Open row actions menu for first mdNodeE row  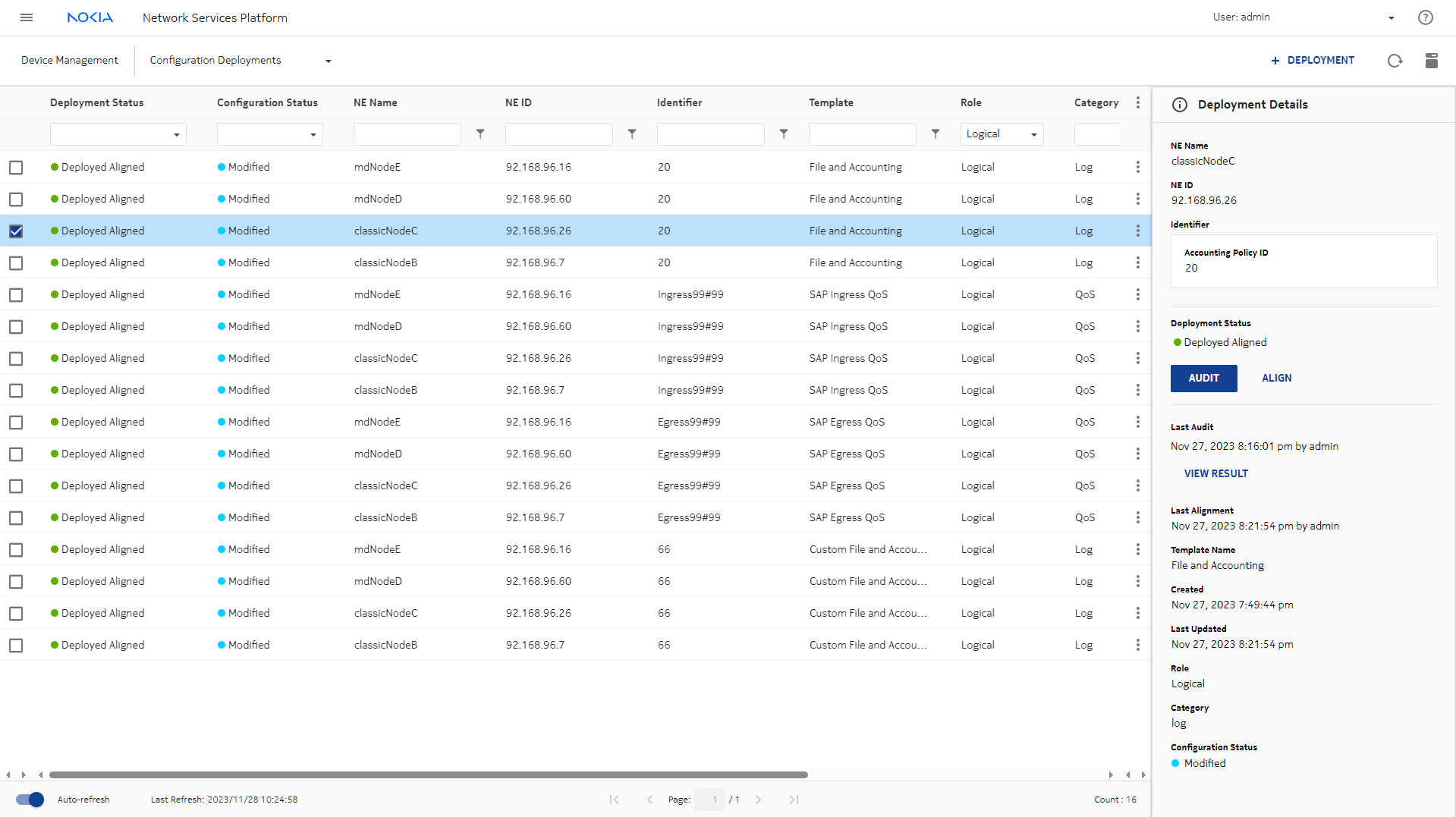1137,167
